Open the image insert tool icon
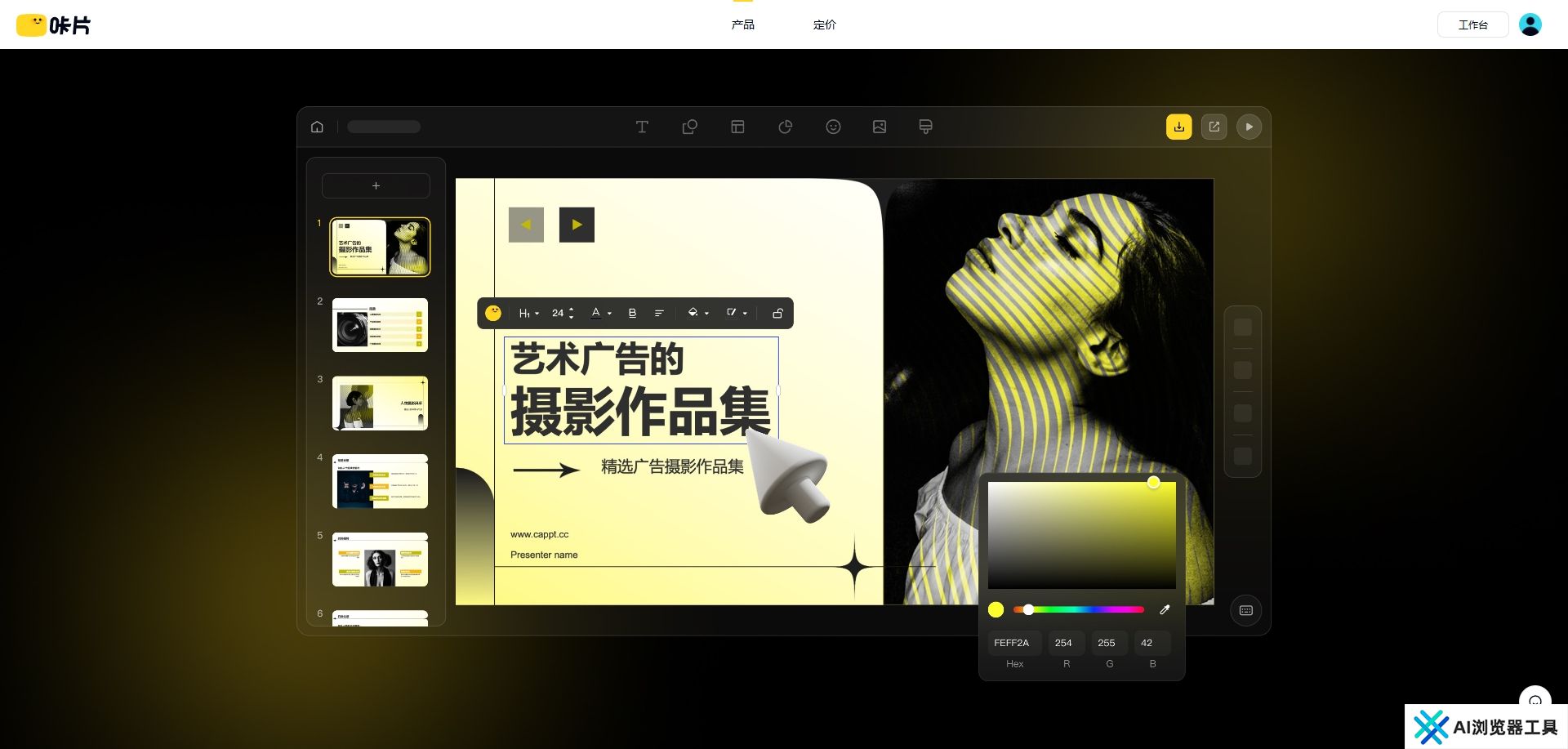This screenshot has width=1568, height=749. 880,127
